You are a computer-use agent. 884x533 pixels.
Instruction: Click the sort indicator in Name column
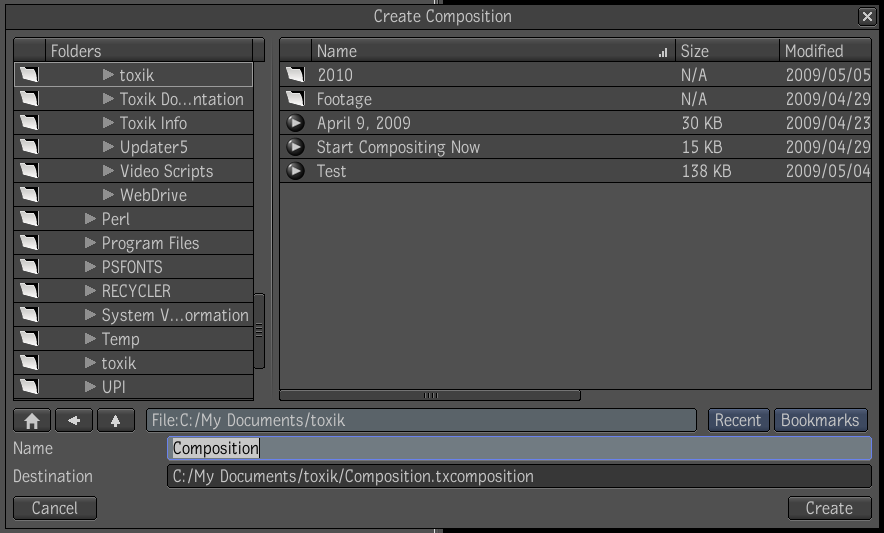[x=663, y=52]
